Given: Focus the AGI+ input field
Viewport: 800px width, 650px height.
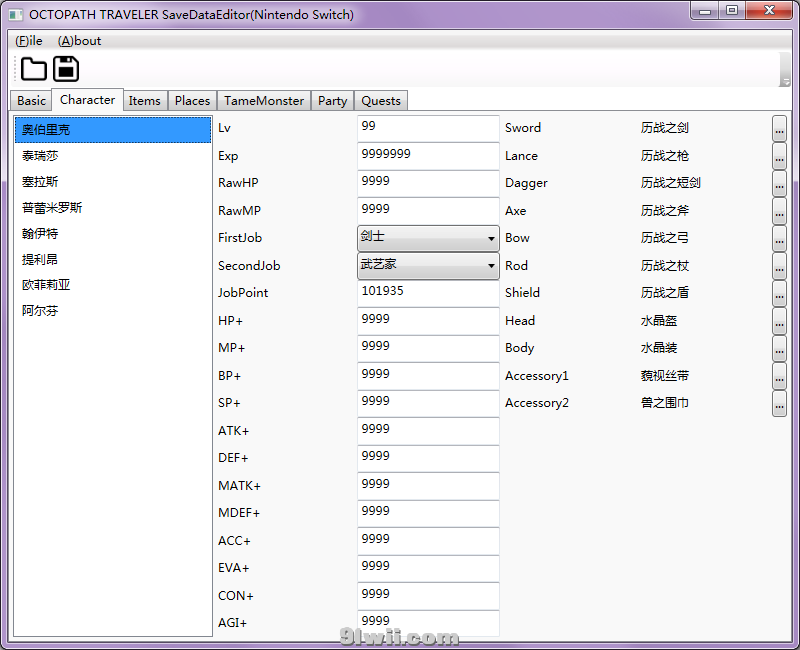Looking at the screenshot, I should pyautogui.click(x=428, y=623).
